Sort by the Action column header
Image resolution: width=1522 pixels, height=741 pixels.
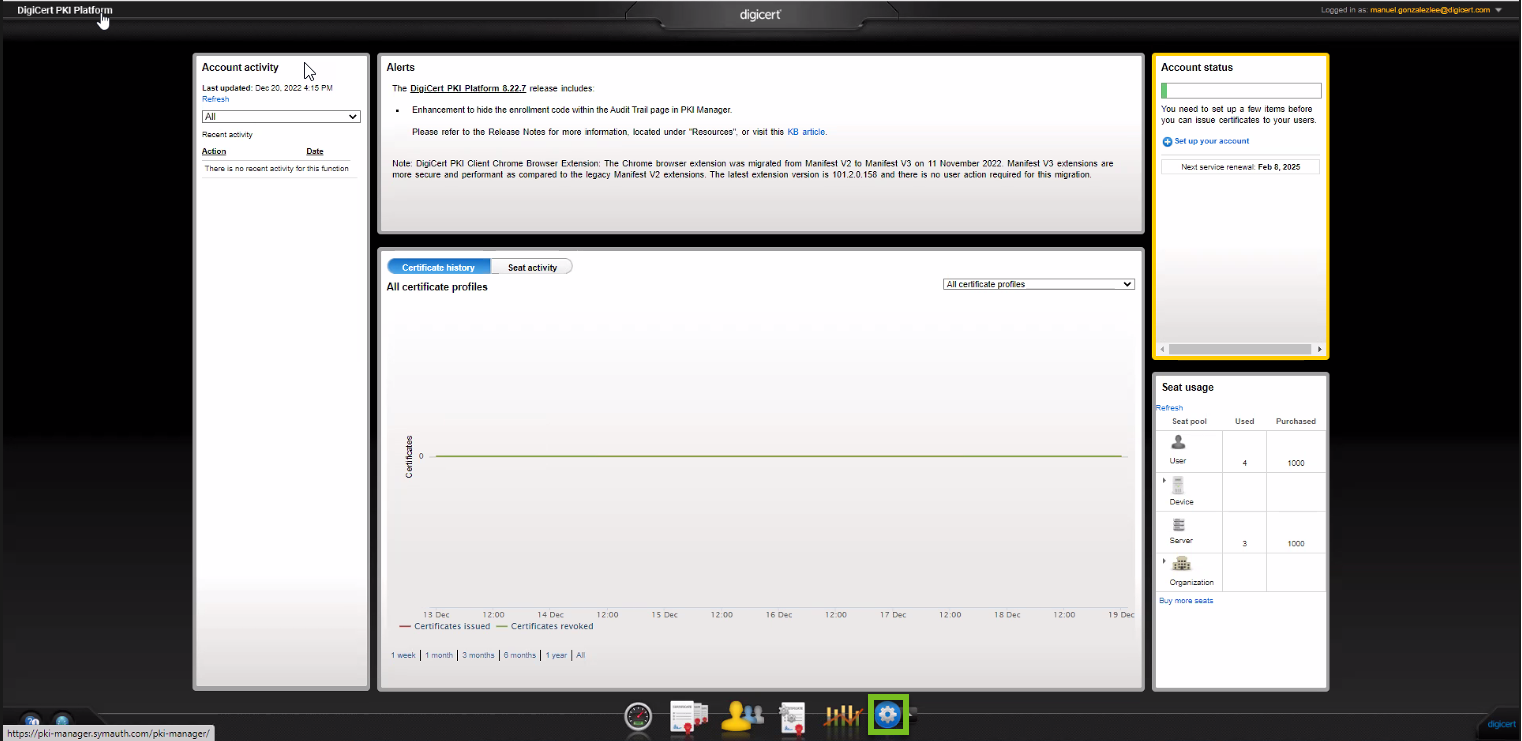(214, 152)
